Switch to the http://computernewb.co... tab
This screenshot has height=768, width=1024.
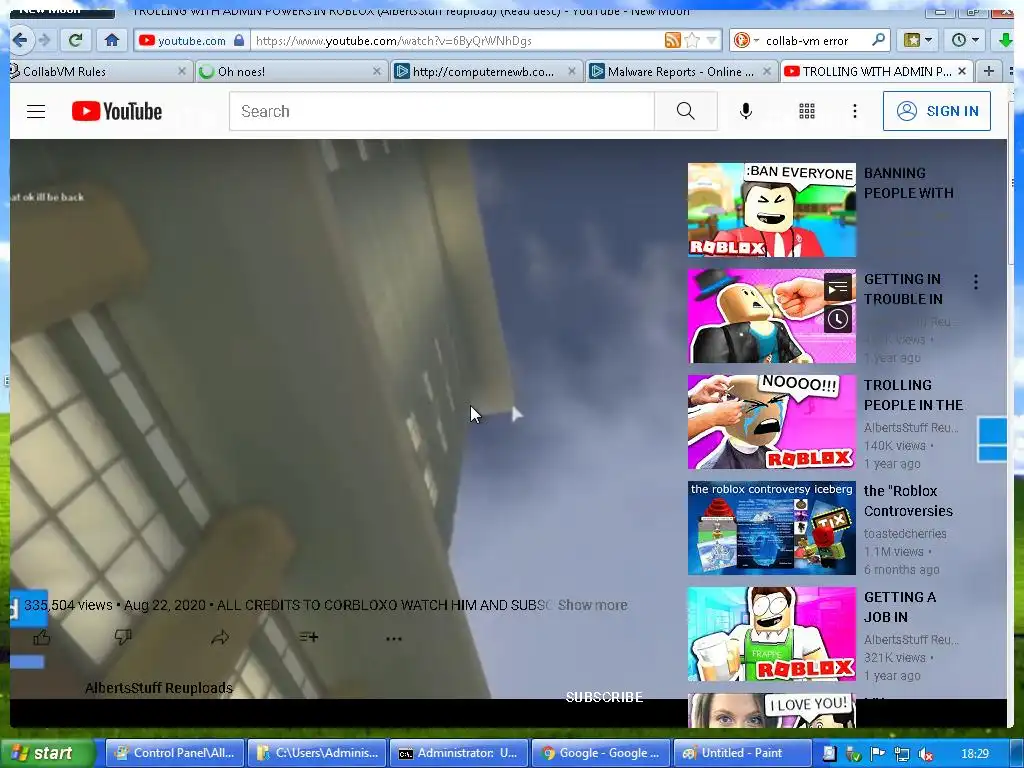pyautogui.click(x=485, y=71)
